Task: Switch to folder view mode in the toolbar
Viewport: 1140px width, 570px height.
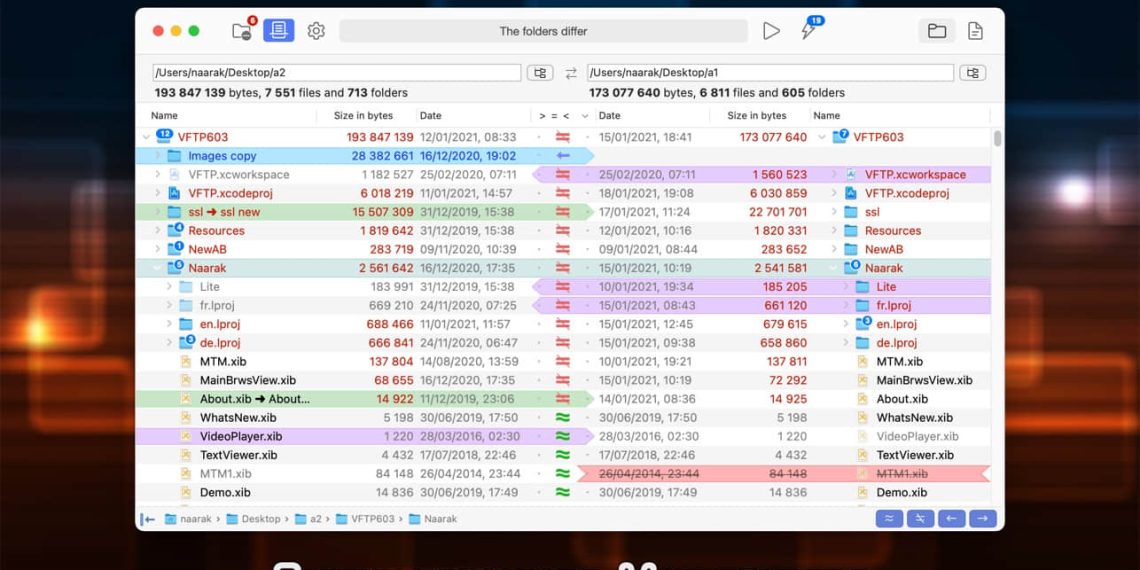Action: coord(936,31)
